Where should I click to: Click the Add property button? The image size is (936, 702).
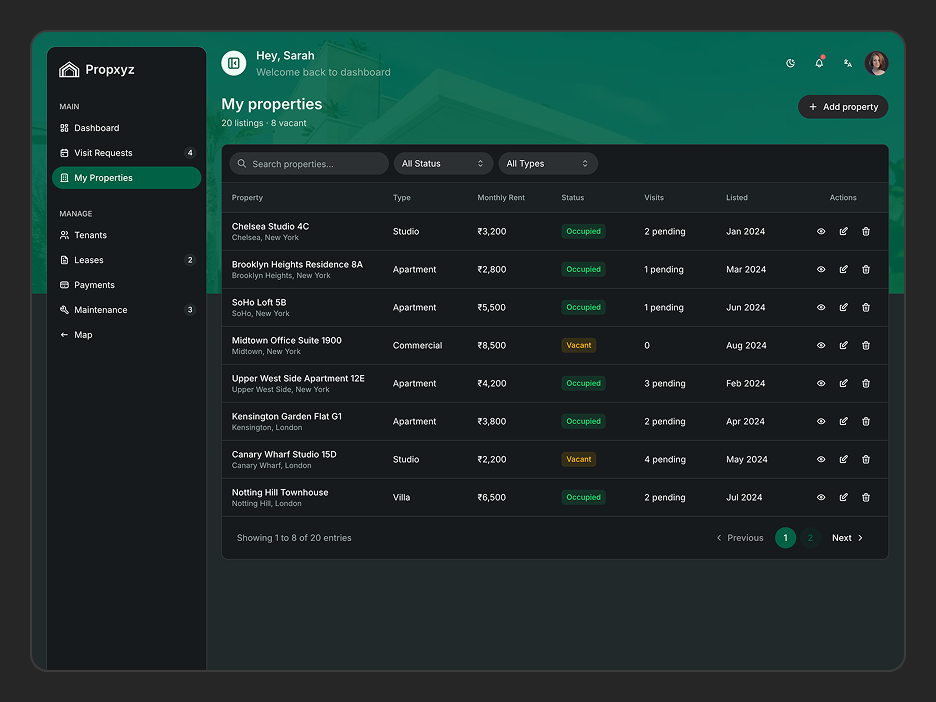click(x=843, y=107)
